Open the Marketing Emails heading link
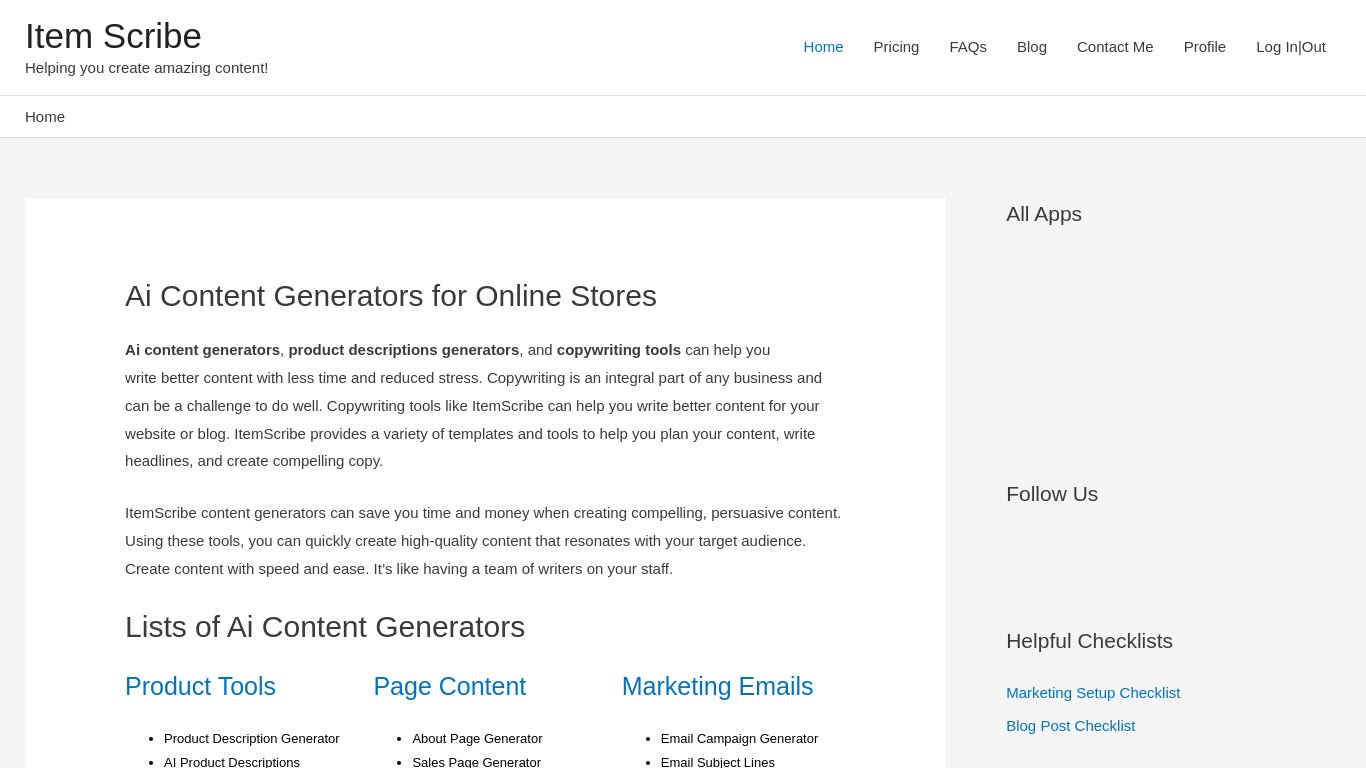The height and width of the screenshot is (768, 1366). (x=718, y=687)
